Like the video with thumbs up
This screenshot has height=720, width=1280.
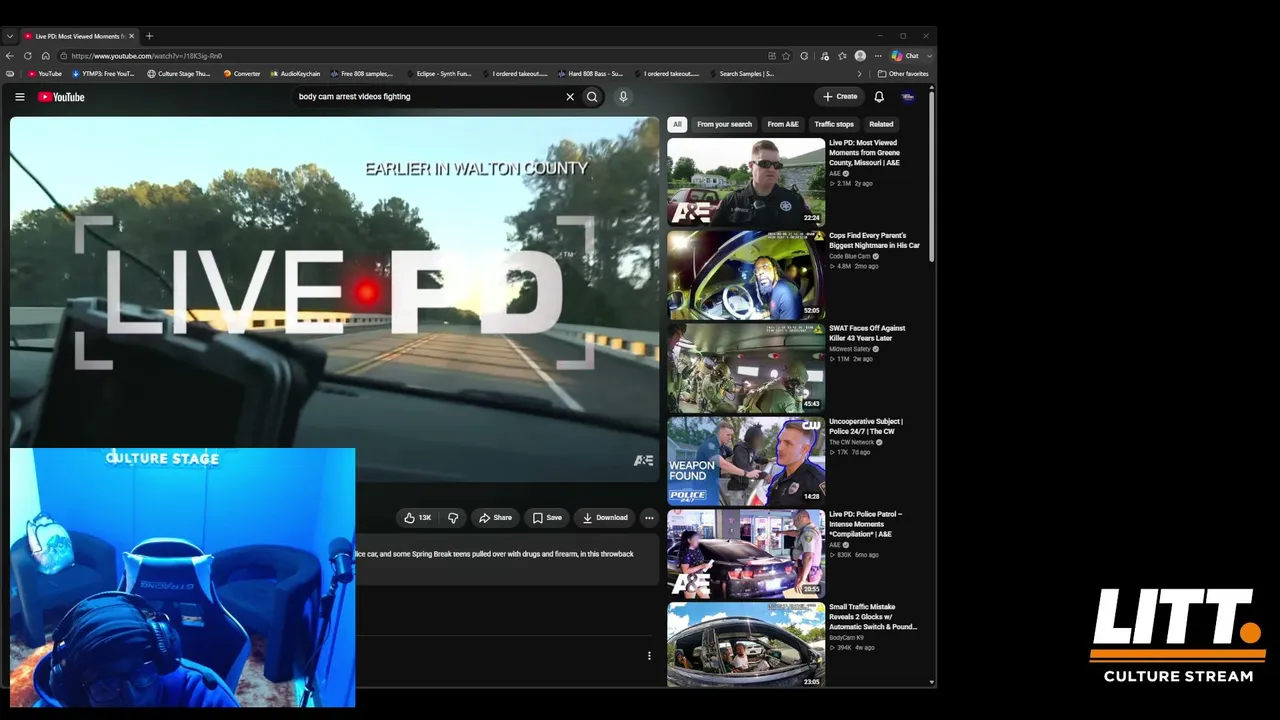pyautogui.click(x=418, y=518)
